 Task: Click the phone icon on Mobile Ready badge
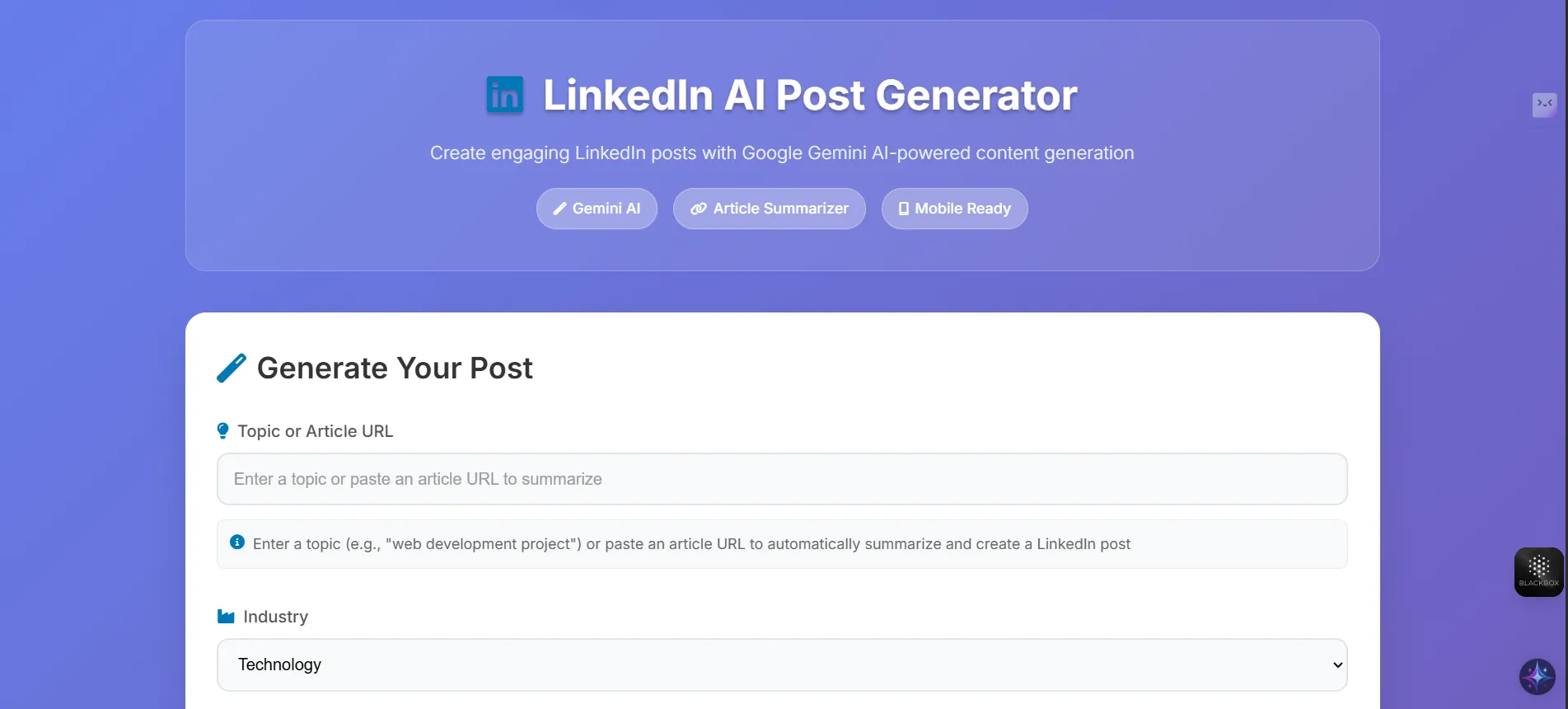coord(903,209)
